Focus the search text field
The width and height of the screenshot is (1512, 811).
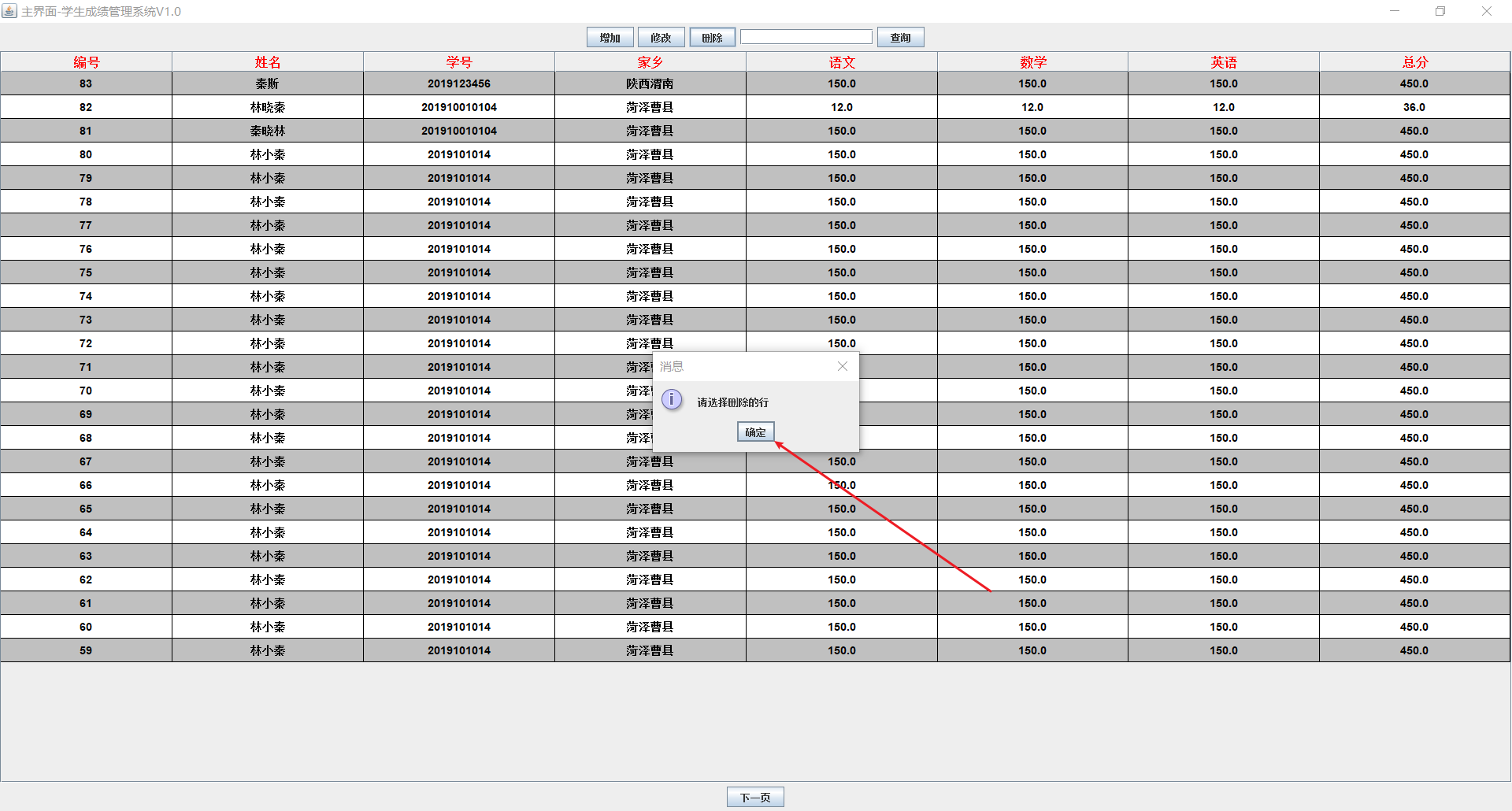click(806, 37)
